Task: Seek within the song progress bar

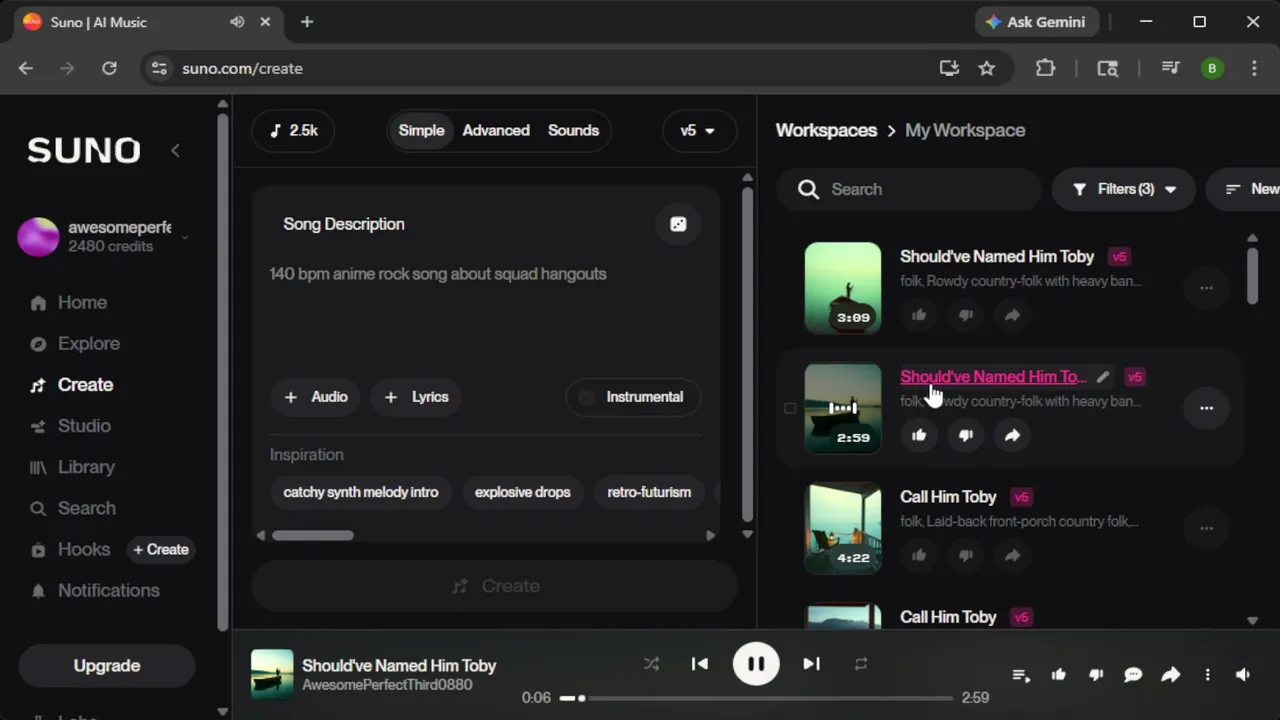Action: 756,698
